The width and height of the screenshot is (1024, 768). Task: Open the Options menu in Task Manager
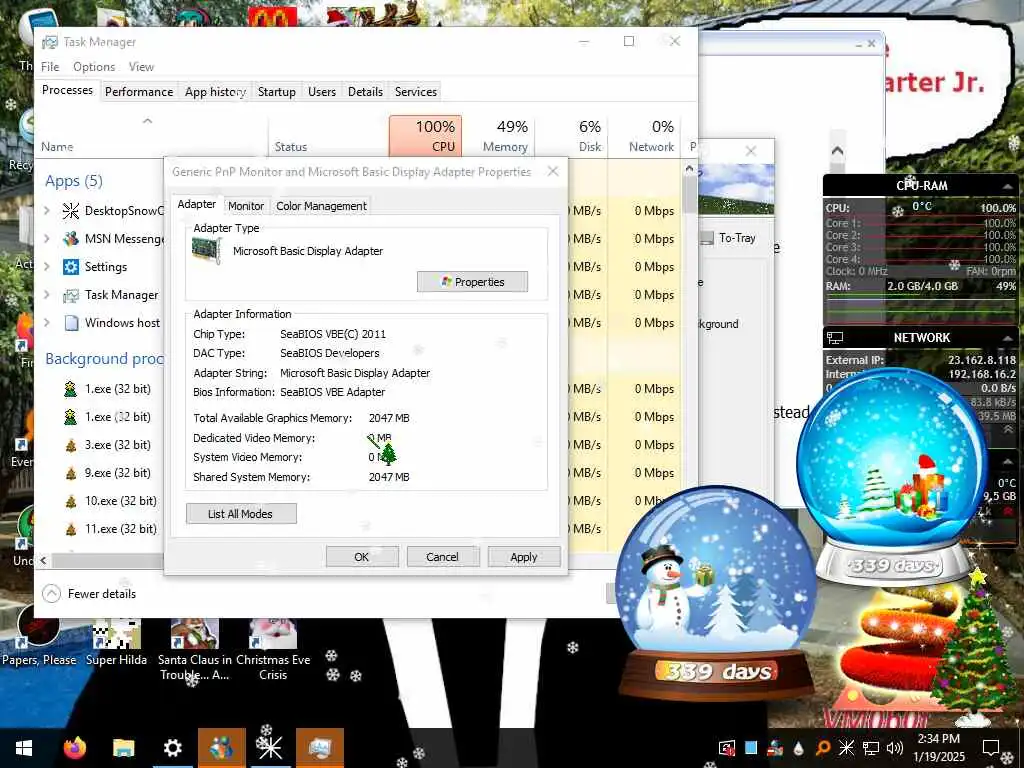click(94, 67)
